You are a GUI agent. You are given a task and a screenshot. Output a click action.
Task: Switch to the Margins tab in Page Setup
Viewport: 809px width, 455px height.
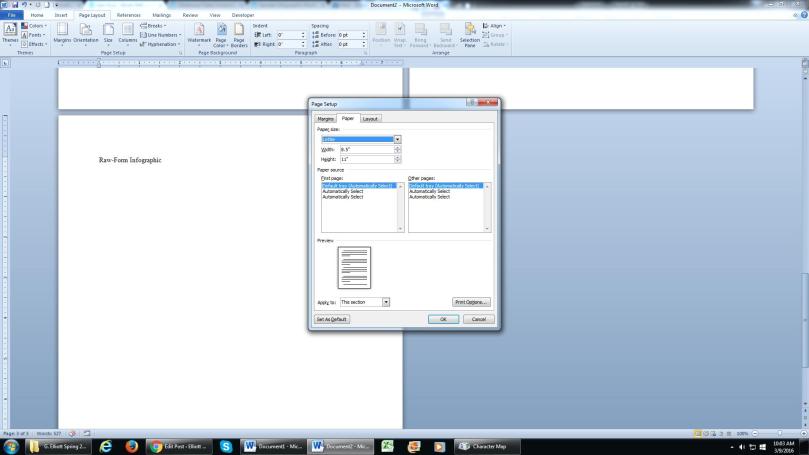click(326, 118)
